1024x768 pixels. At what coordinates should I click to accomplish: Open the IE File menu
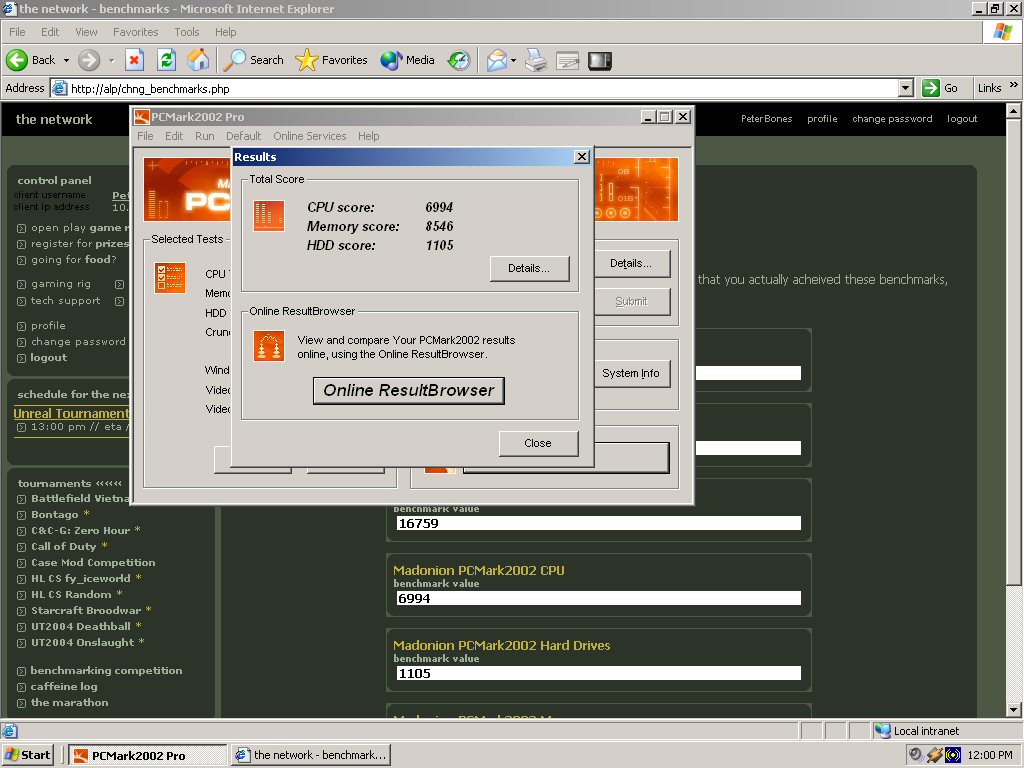(x=17, y=32)
